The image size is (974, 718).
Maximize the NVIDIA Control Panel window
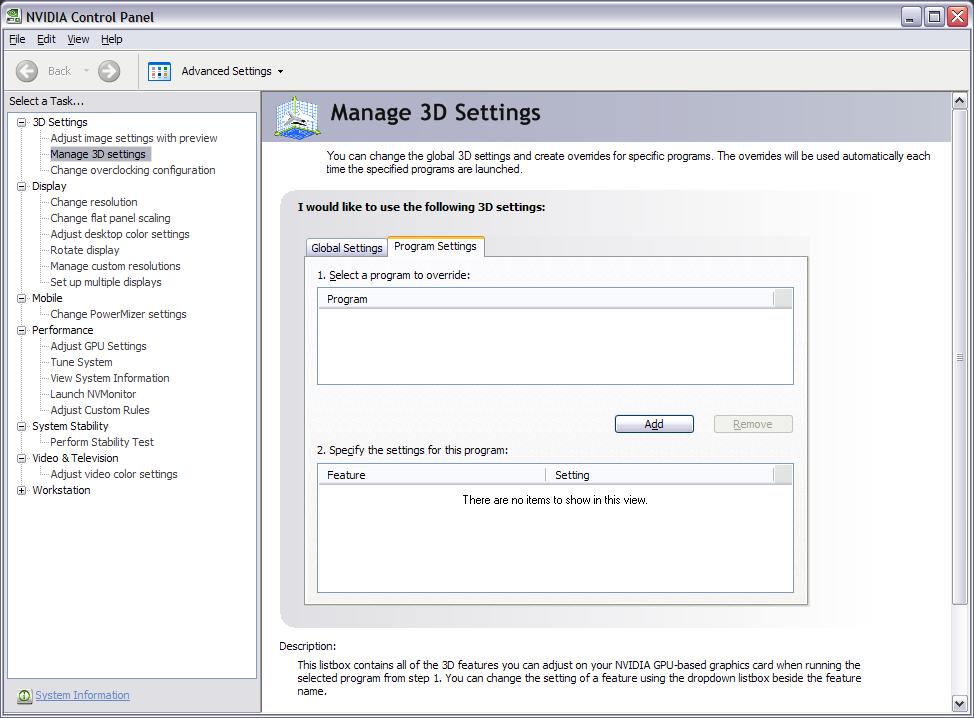pyautogui.click(x=934, y=17)
